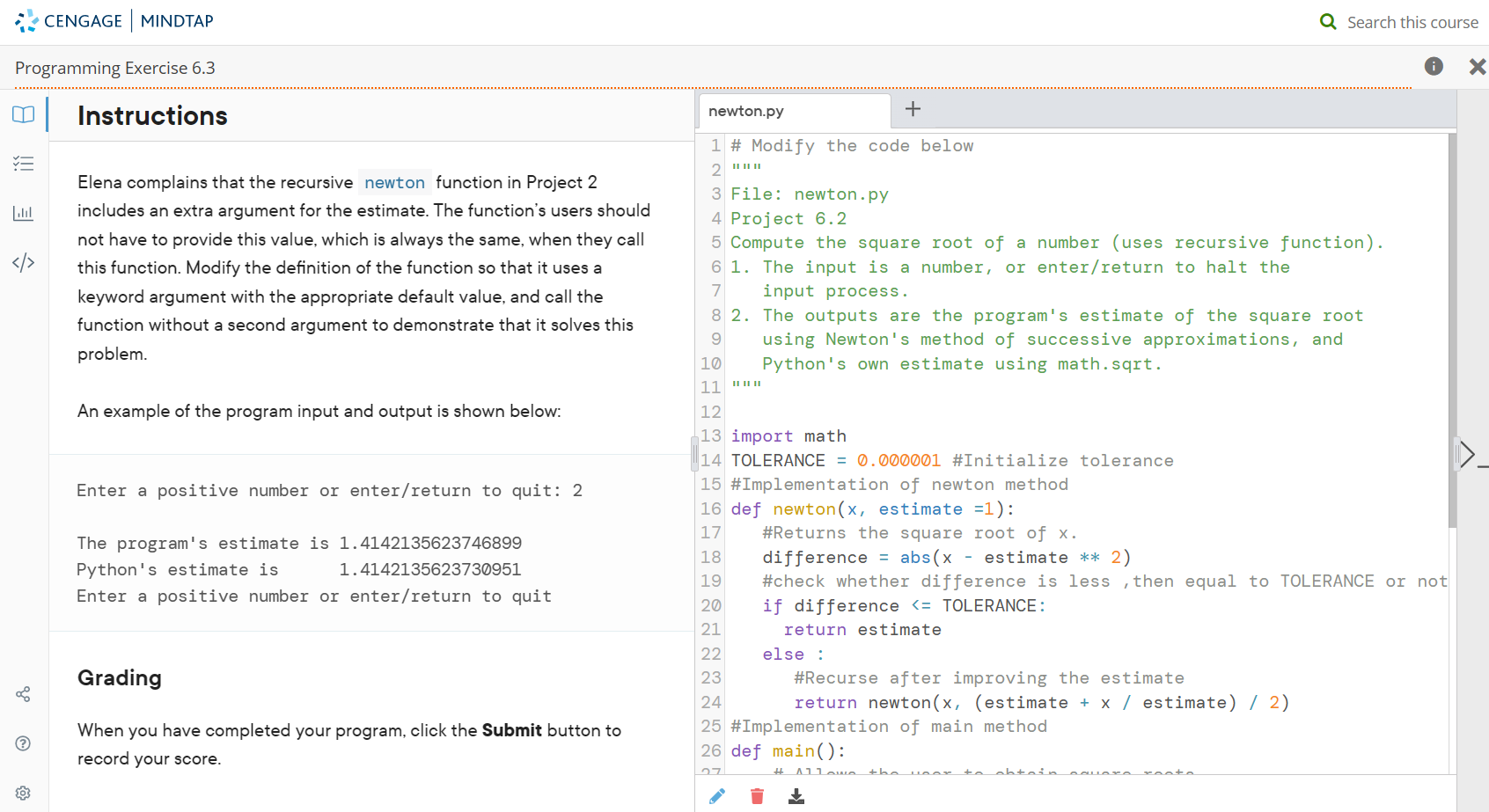The width and height of the screenshot is (1489, 812).
Task: Click code line 18 'difference = abs' statement
Action: pyautogui.click(x=947, y=557)
